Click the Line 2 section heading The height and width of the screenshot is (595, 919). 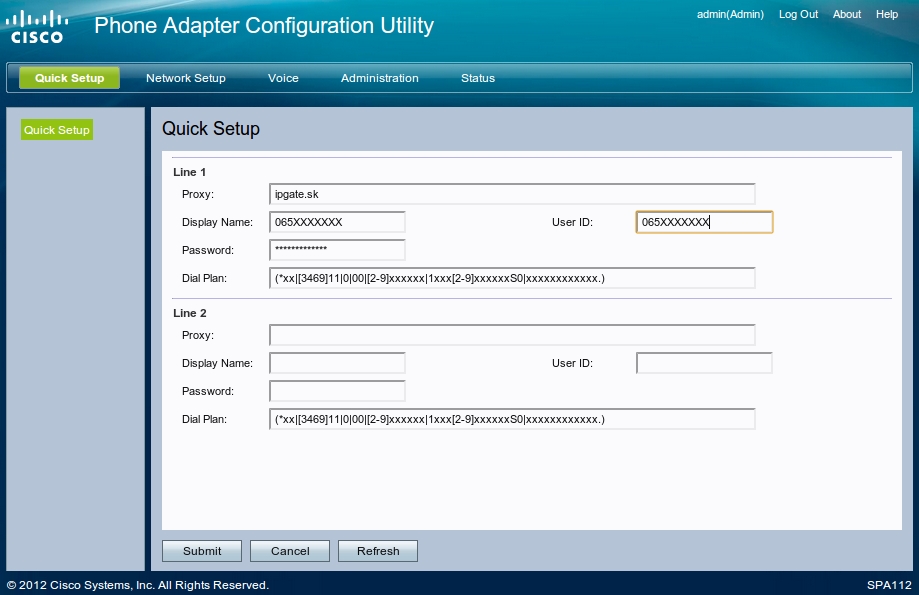(189, 313)
